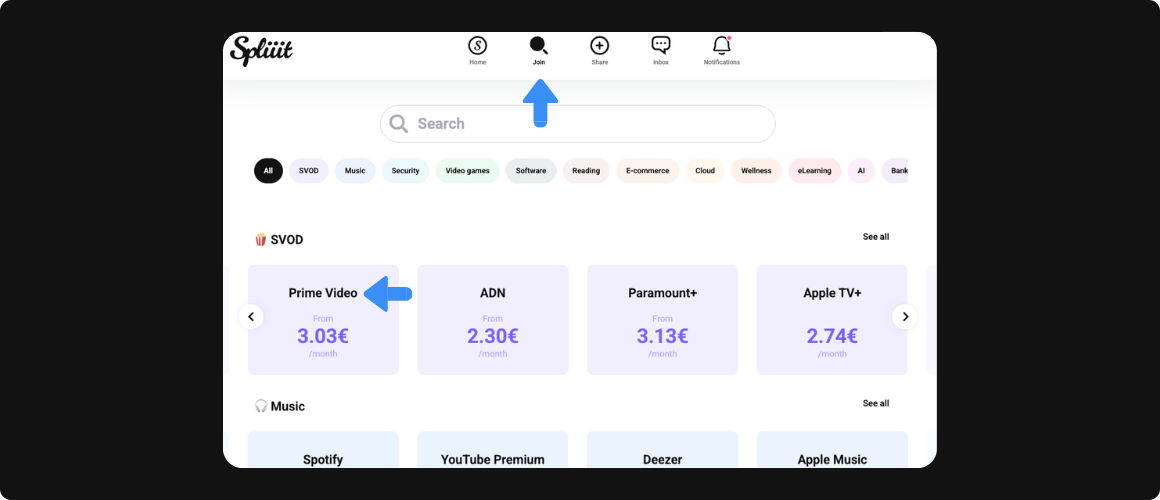The width and height of the screenshot is (1160, 500).
Task: Open the ADN subscription card
Action: coord(493,320)
